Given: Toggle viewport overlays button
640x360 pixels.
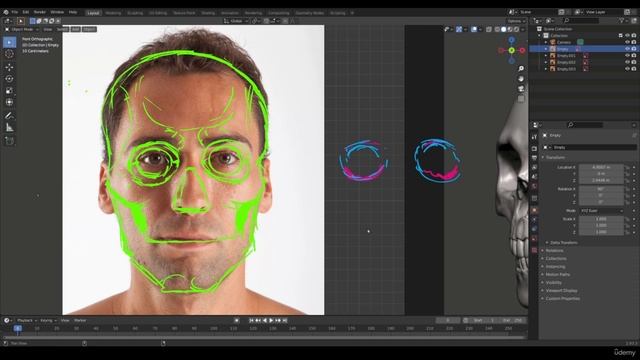Looking at the screenshot, I should (474, 29).
